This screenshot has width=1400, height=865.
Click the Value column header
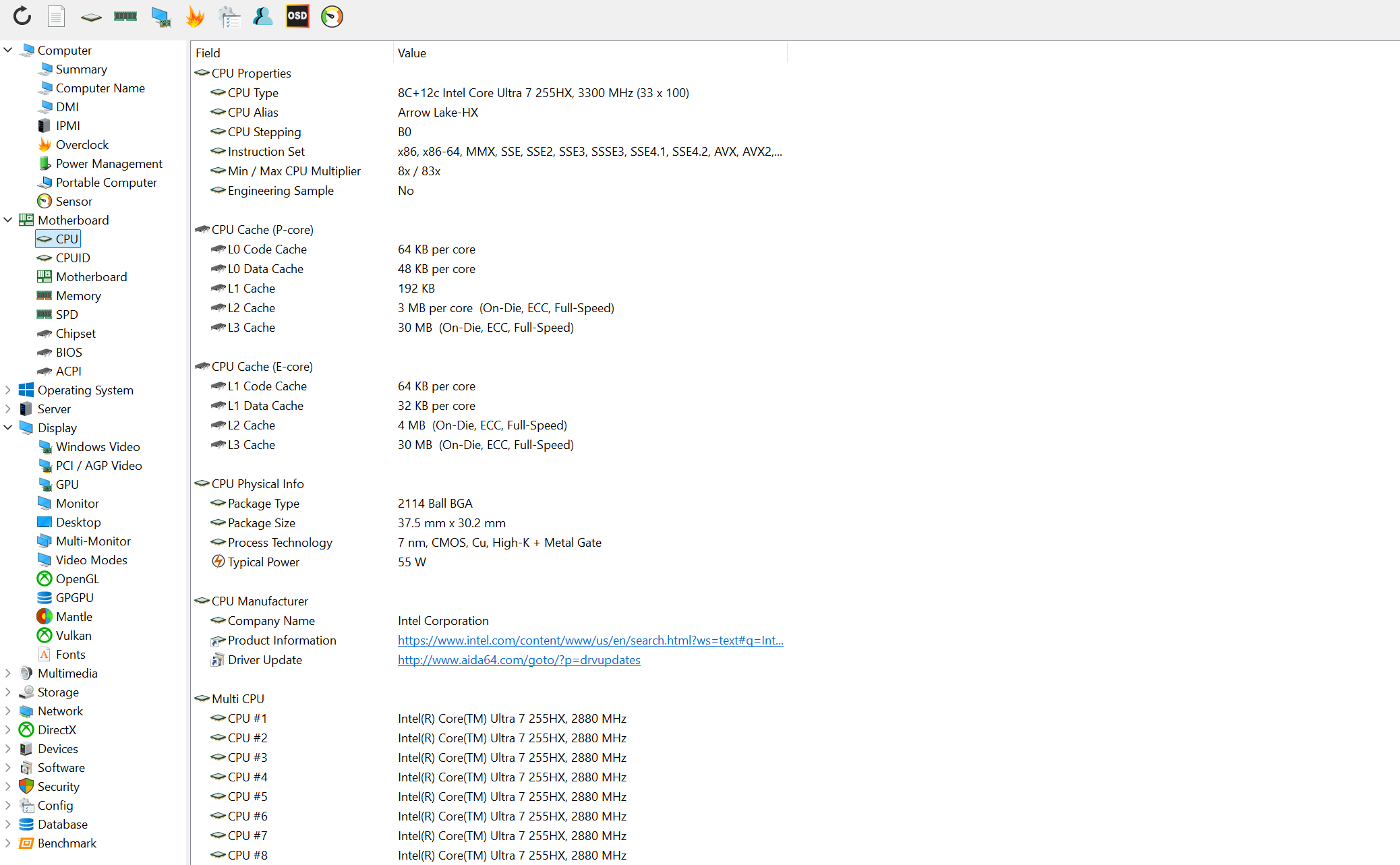(x=590, y=53)
